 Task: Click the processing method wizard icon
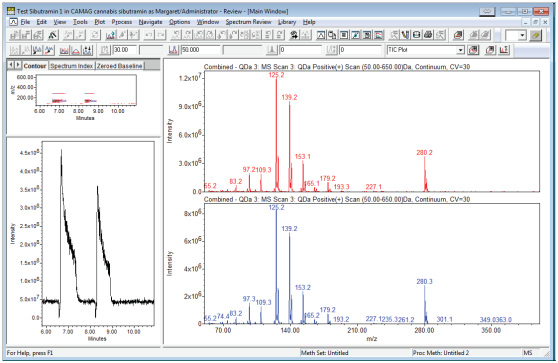point(53,35)
